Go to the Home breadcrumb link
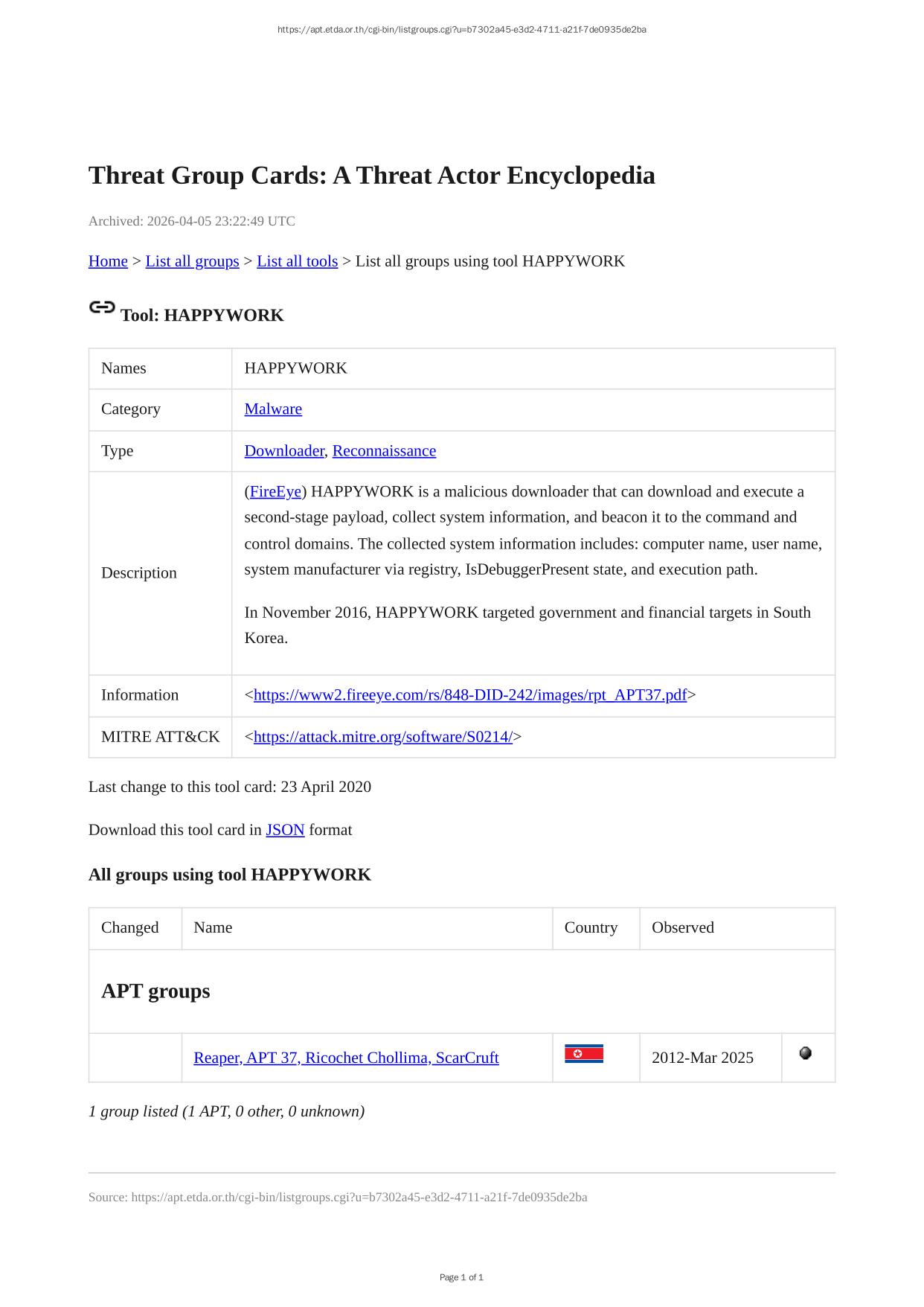 pyautogui.click(x=108, y=261)
